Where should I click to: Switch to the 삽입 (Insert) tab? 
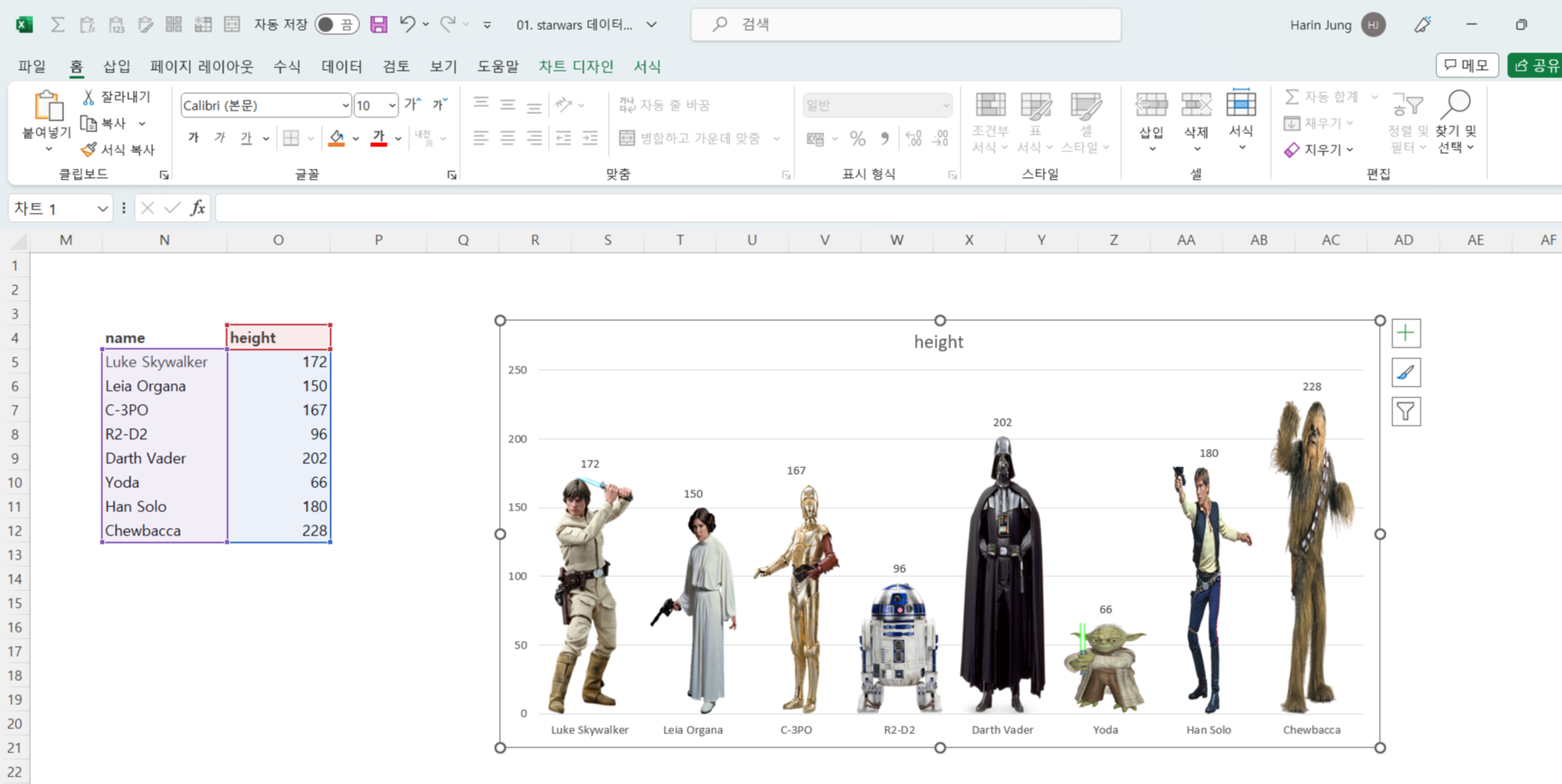click(x=116, y=67)
